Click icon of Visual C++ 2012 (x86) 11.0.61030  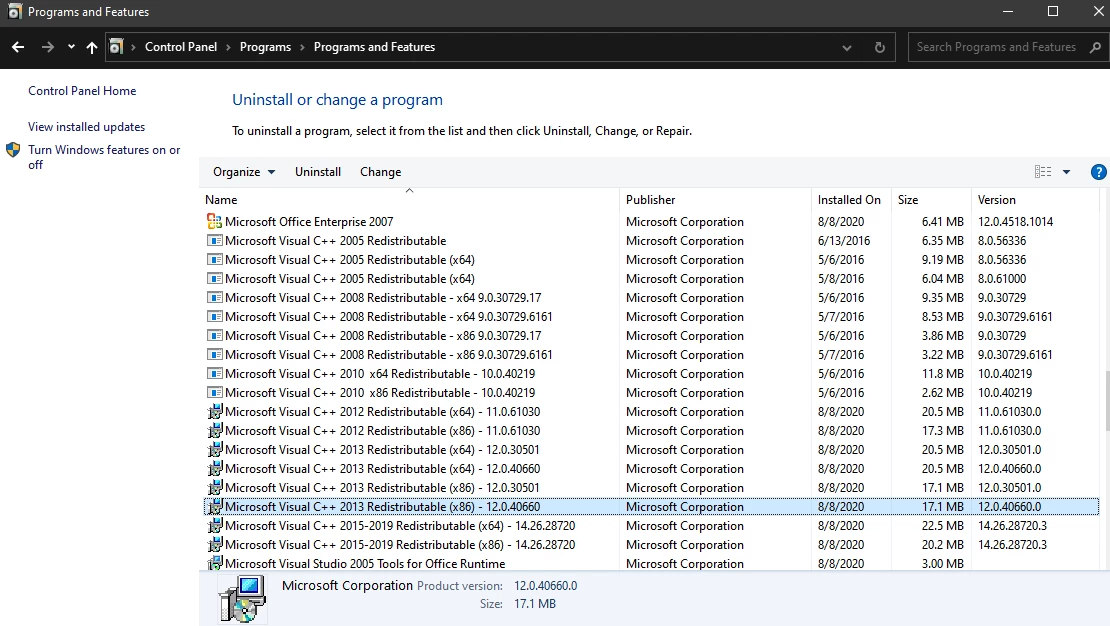coord(214,430)
